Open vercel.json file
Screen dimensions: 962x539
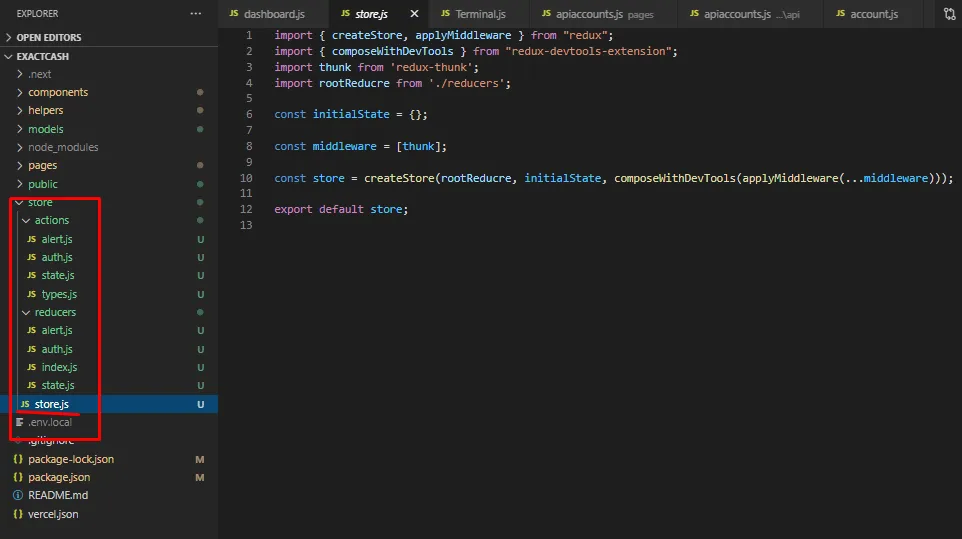[109, 514]
